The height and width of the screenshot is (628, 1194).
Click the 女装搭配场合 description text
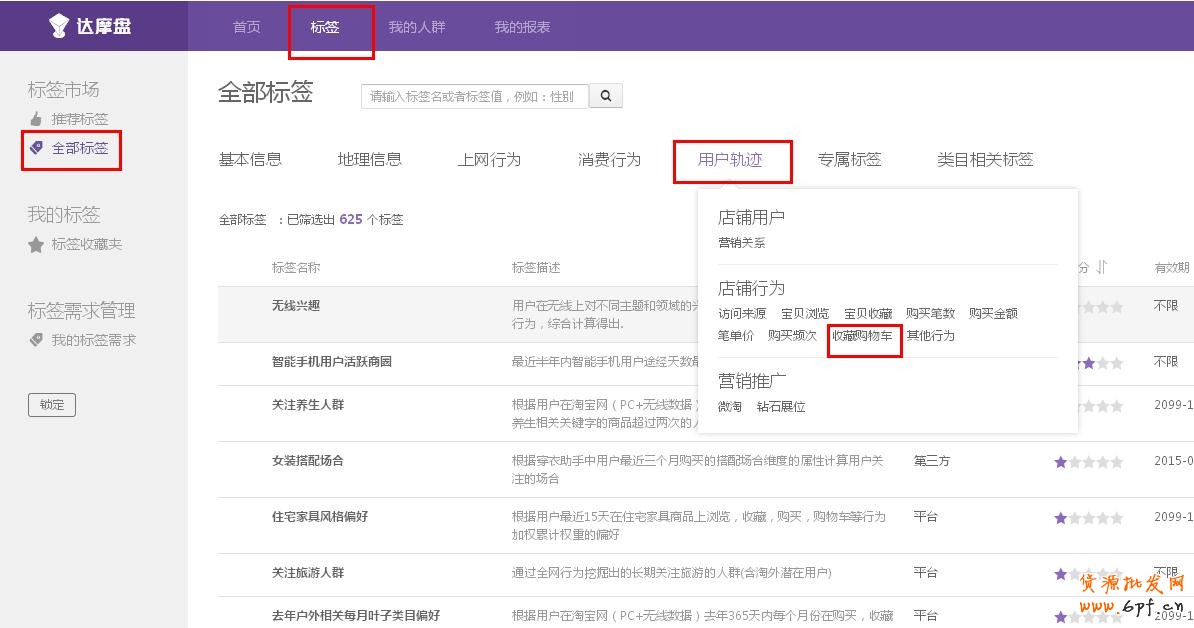(698, 470)
